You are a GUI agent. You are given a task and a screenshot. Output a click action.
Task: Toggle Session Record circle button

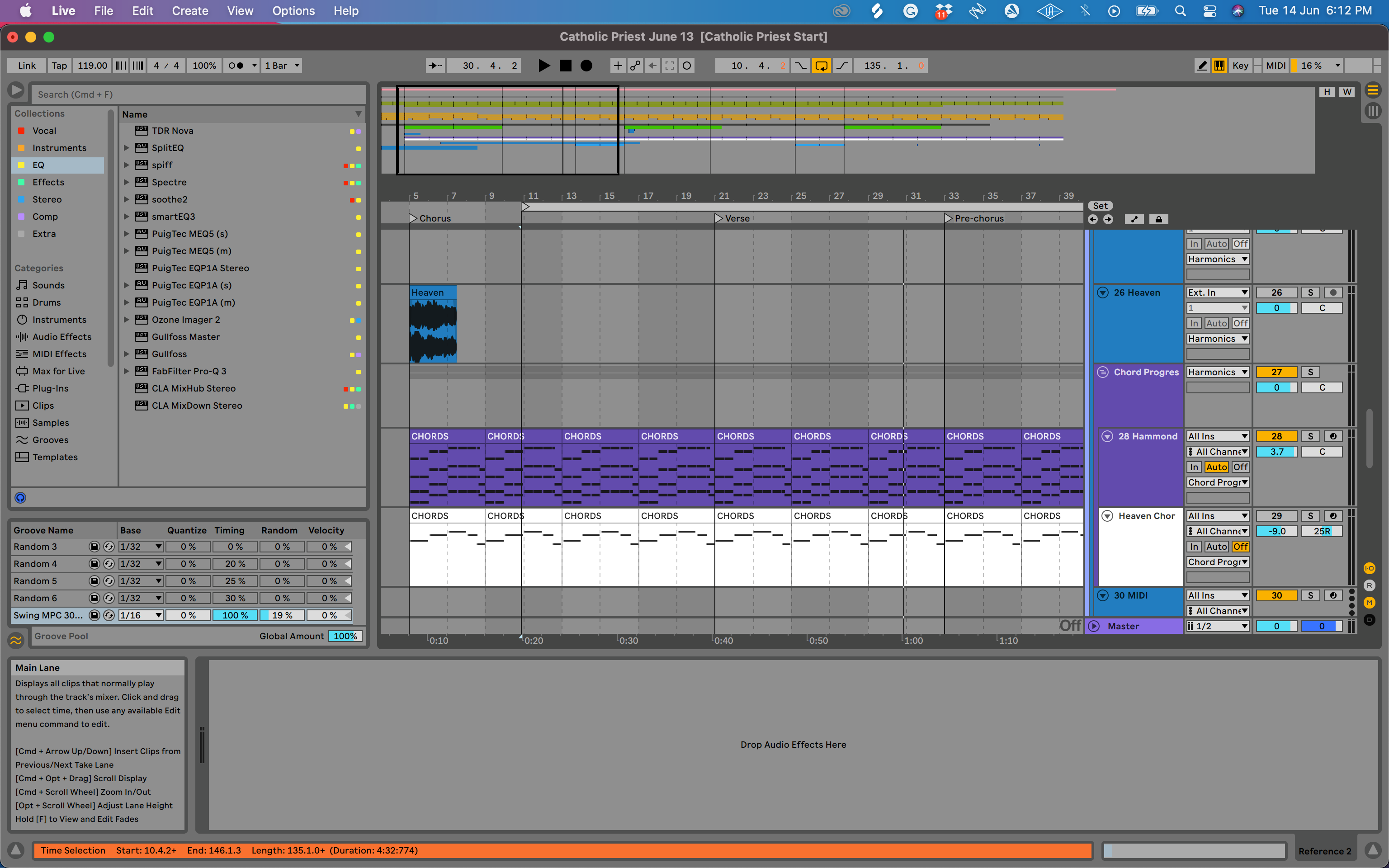686,66
